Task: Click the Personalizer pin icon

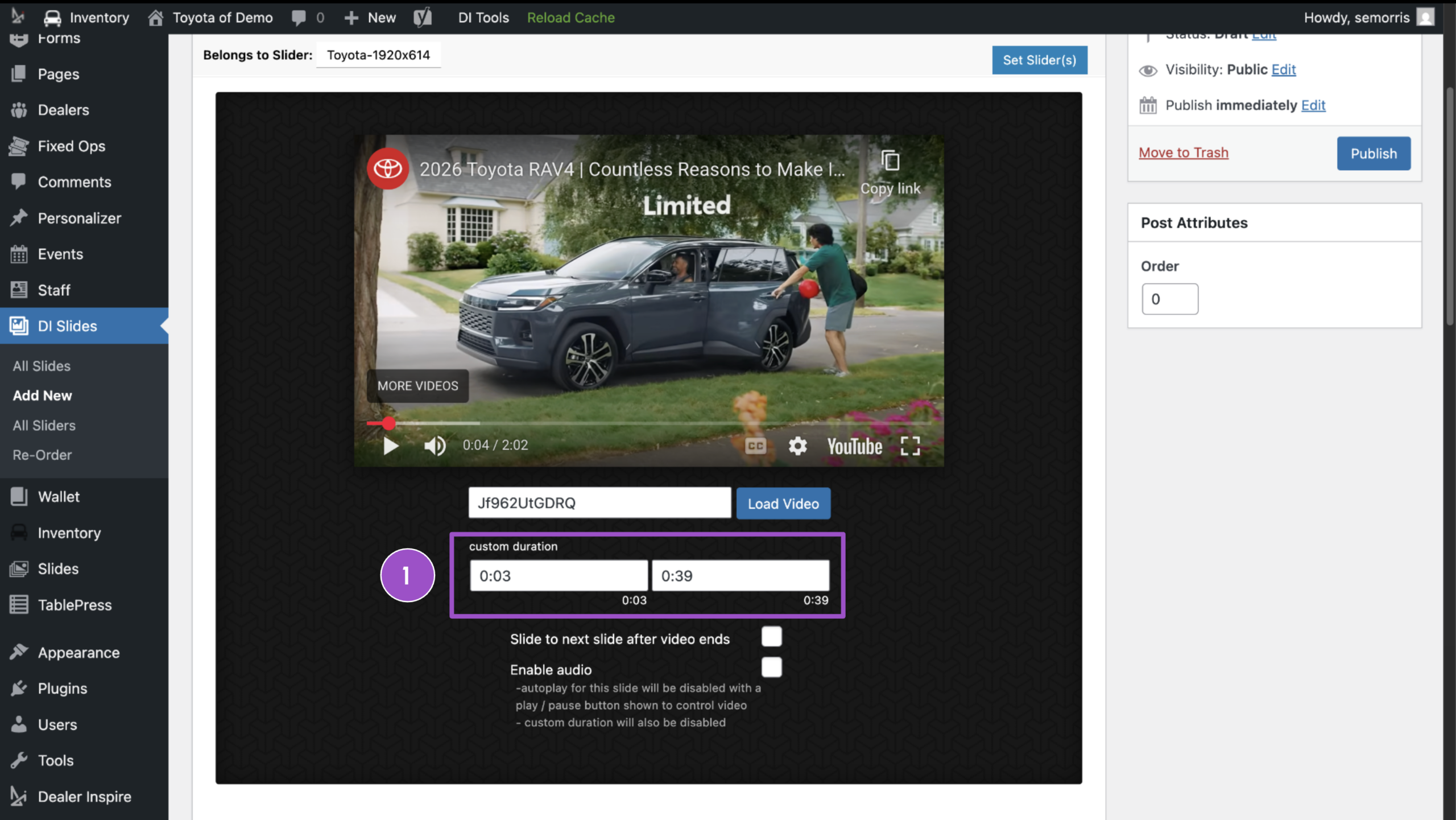Action: (19, 217)
